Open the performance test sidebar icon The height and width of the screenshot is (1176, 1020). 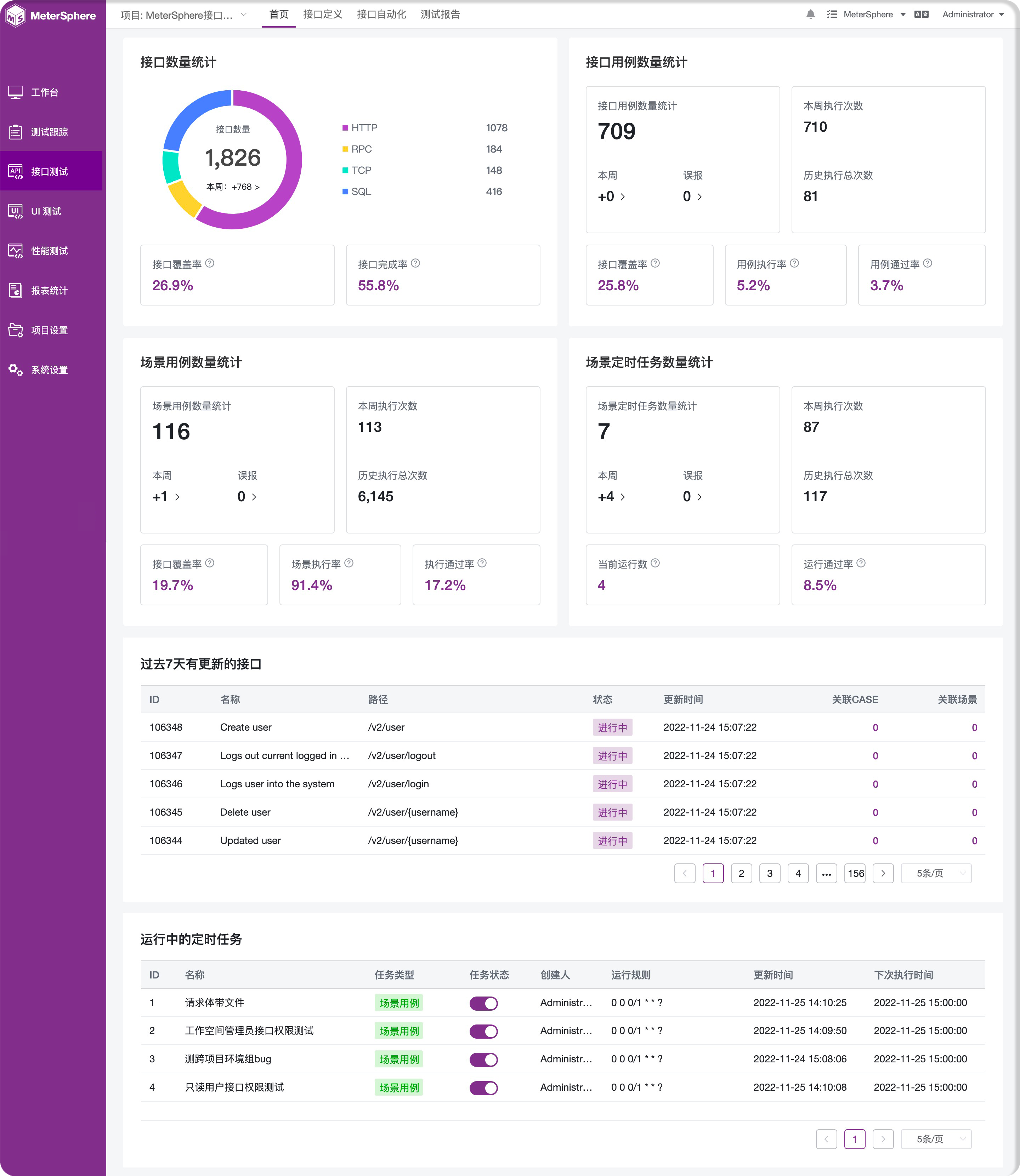click(x=15, y=251)
